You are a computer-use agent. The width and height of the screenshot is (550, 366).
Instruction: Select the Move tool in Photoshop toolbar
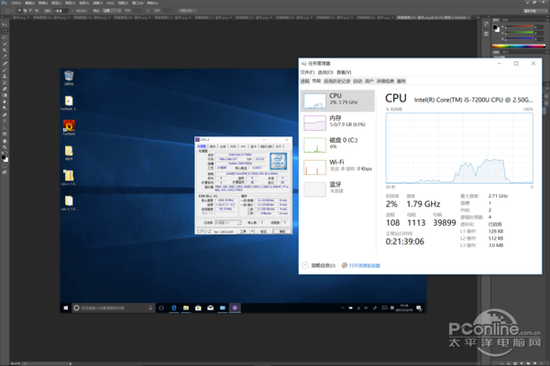[x=5, y=25]
